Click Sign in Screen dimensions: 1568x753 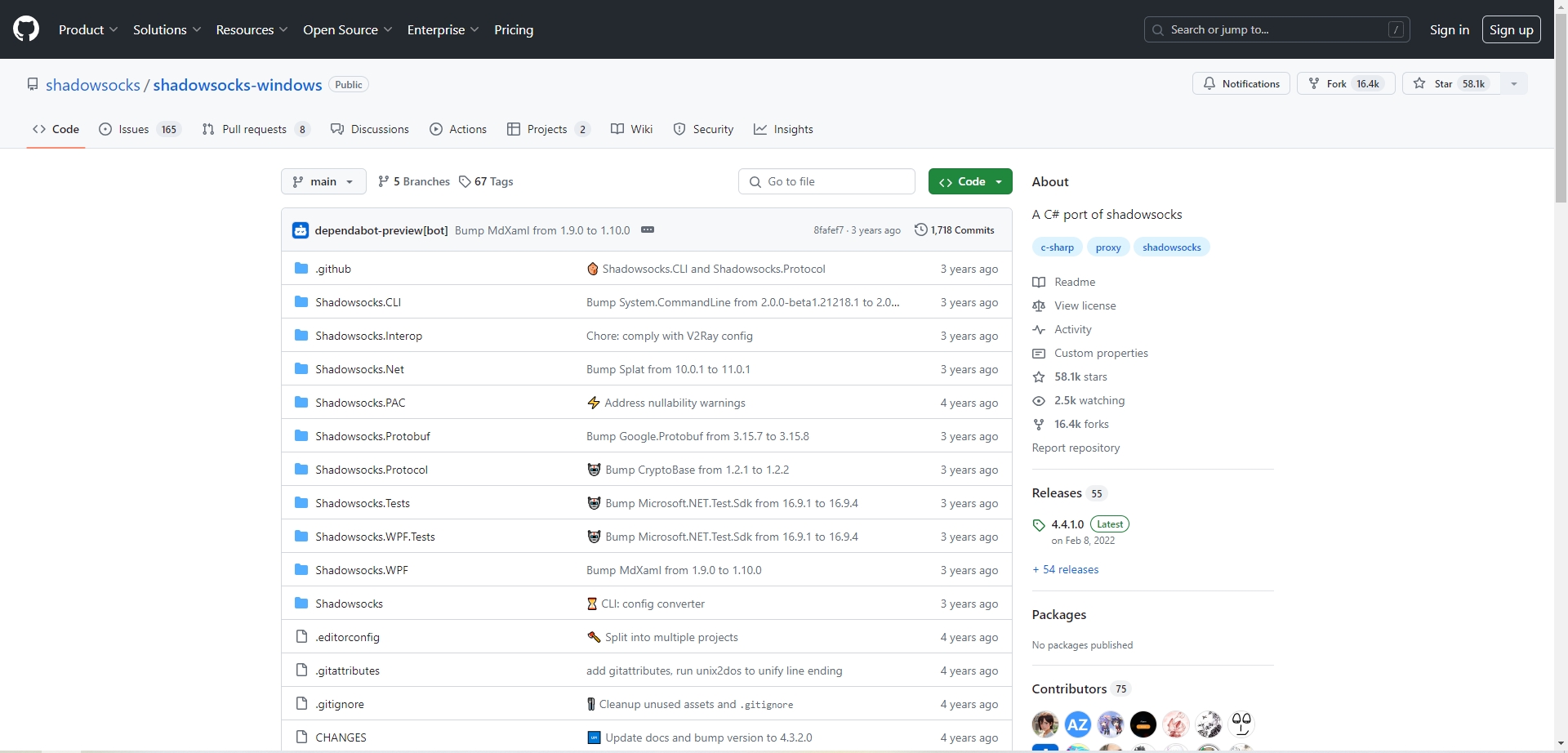[1450, 29]
